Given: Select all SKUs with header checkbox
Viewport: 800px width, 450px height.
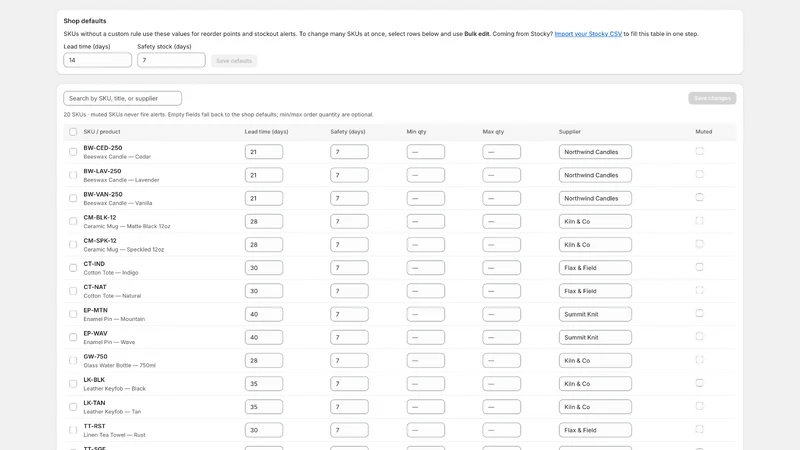Looking at the screenshot, I should pyautogui.click(x=73, y=132).
